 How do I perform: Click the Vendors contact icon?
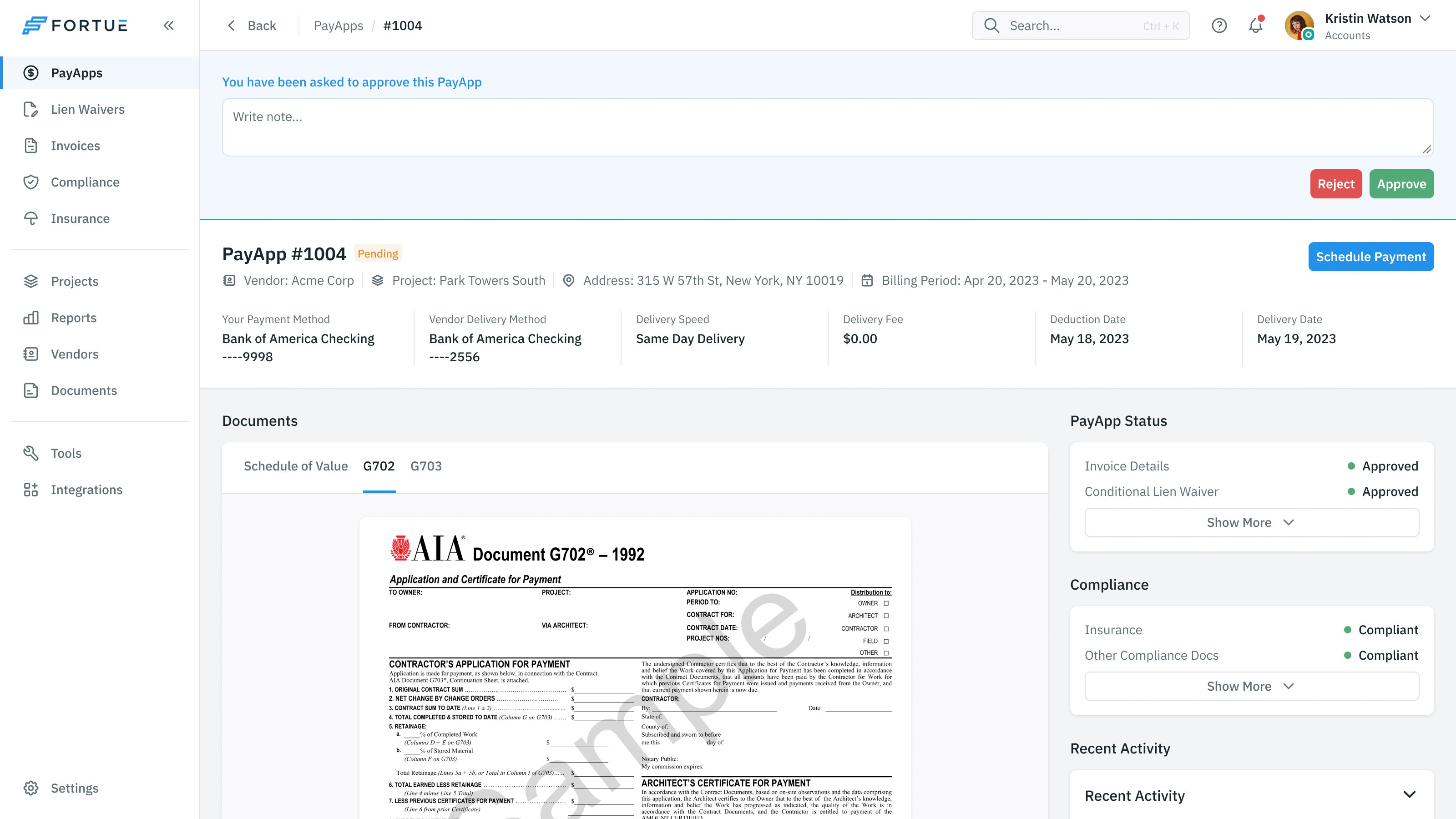31,354
